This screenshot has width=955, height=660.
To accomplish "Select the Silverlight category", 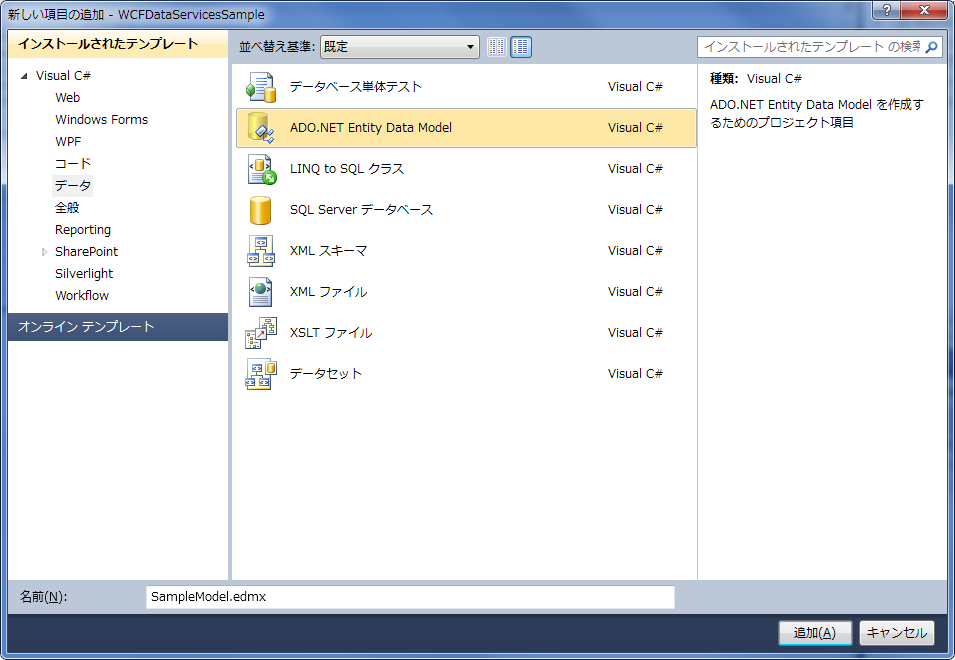I will [84, 273].
